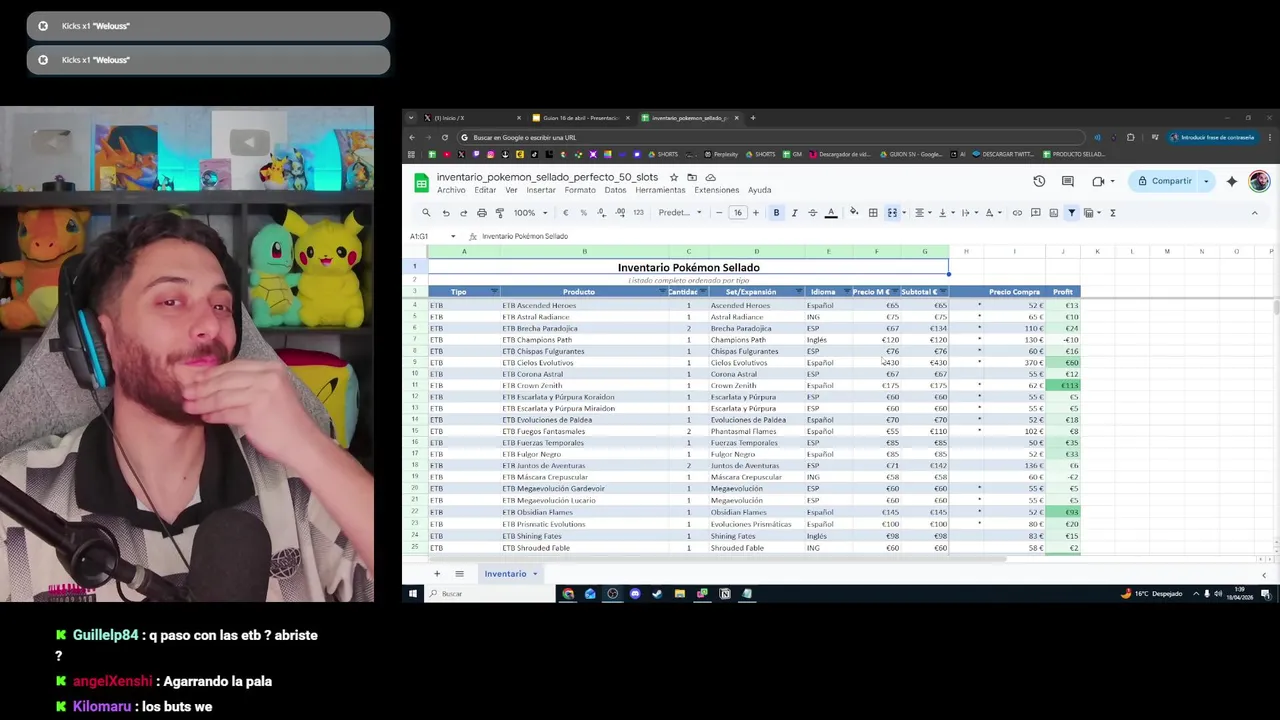Open the Extensiones menu
Screen dimensions: 1280x720
716,190
